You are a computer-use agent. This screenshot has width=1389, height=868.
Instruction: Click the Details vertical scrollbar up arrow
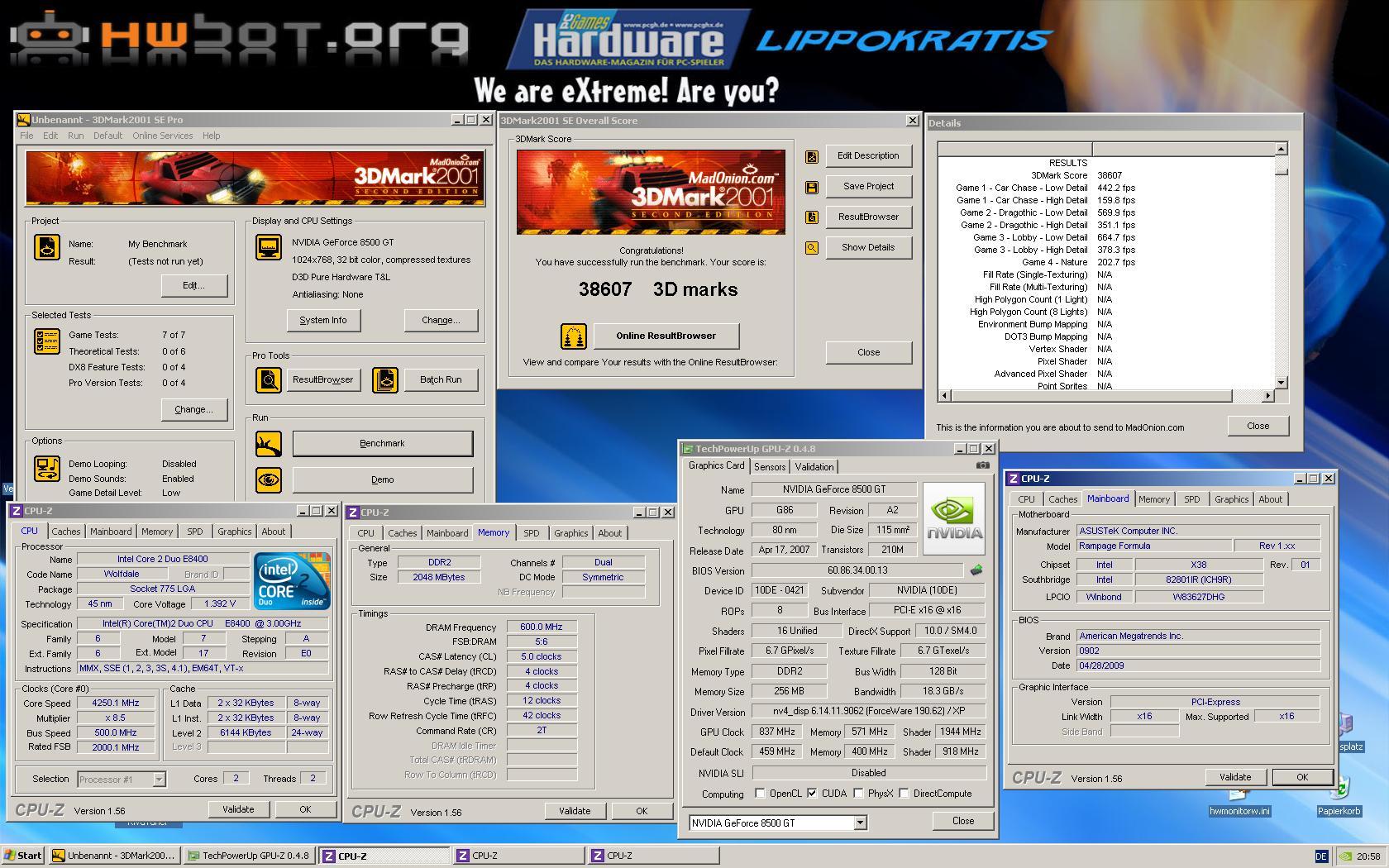click(x=1281, y=149)
